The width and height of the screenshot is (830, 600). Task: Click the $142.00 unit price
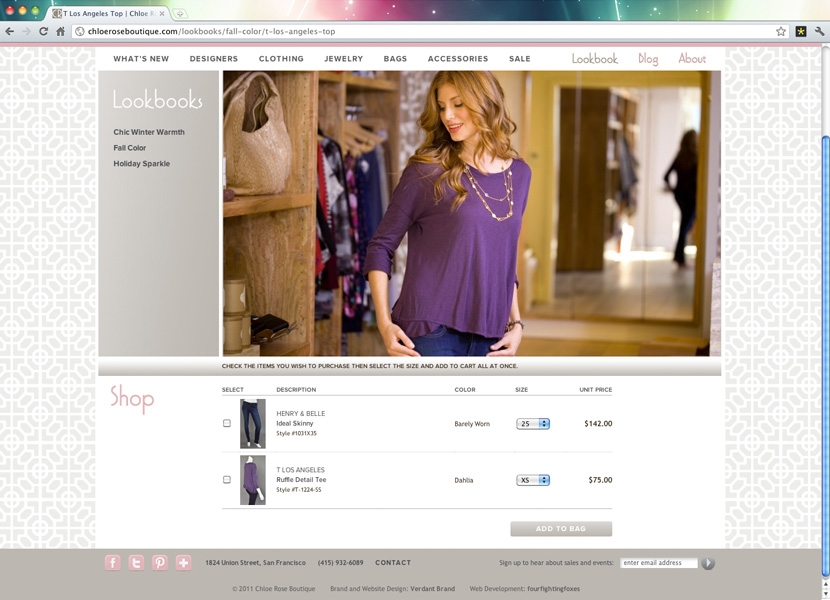pyautogui.click(x=598, y=423)
